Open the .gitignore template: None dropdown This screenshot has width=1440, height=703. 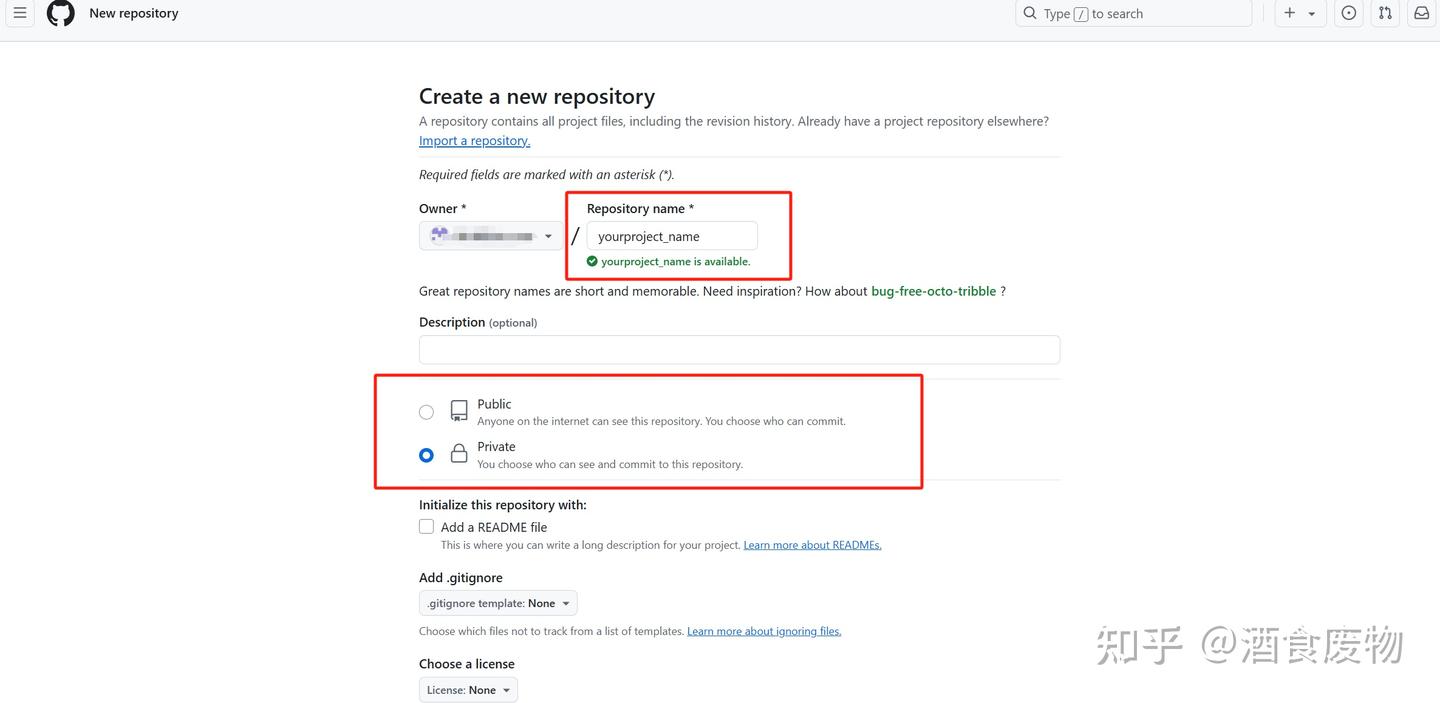(x=497, y=602)
